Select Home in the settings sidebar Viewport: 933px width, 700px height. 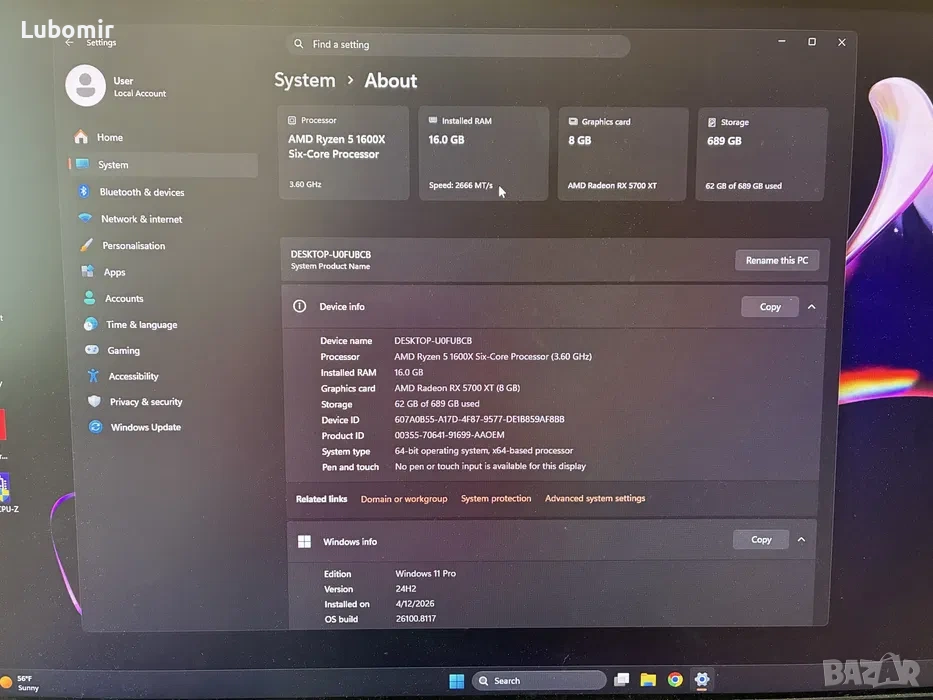pyautogui.click(x=109, y=138)
